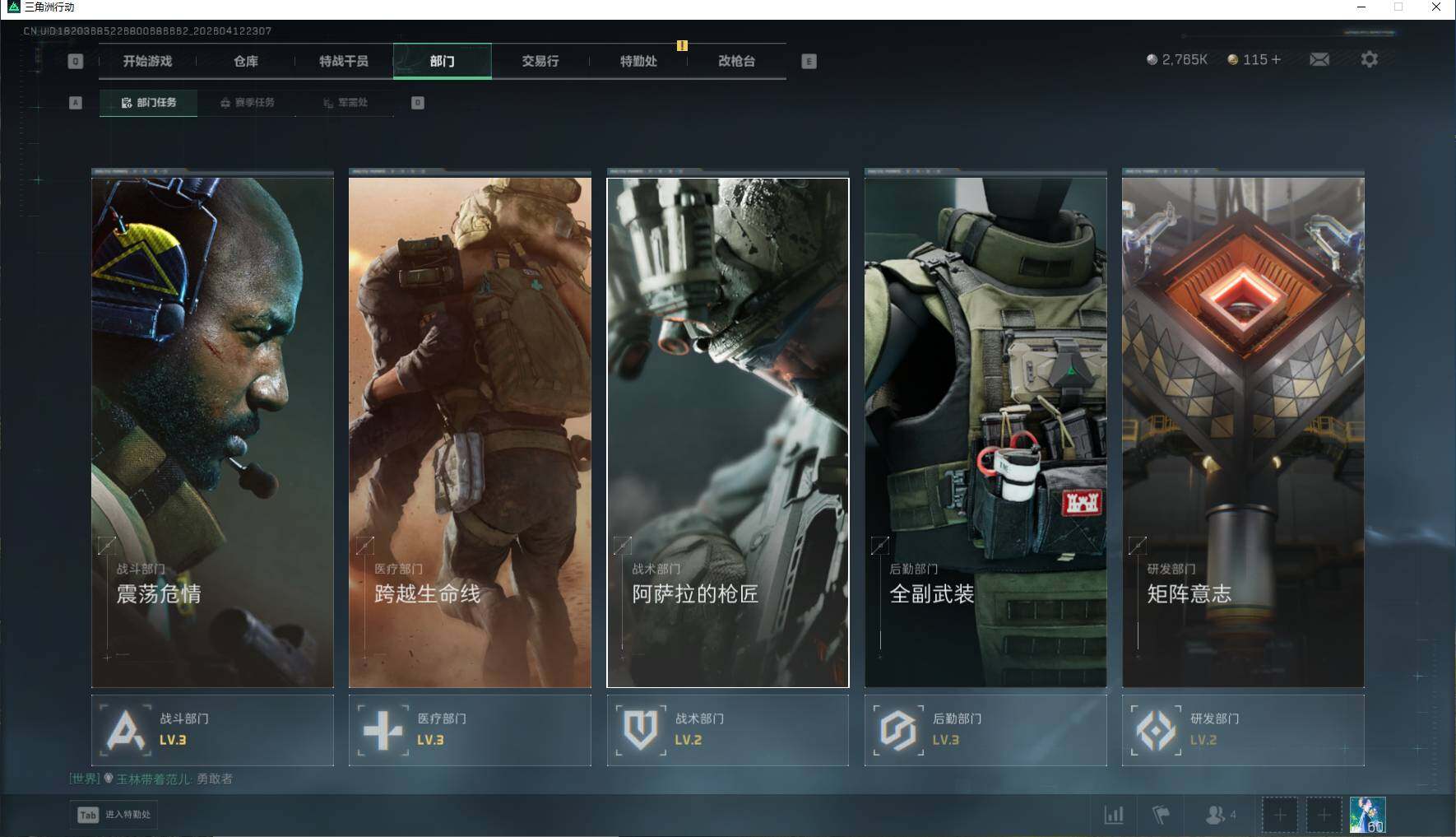Click the CN UID text at top-left
This screenshot has width=1456, height=837.
pyautogui.click(x=147, y=30)
